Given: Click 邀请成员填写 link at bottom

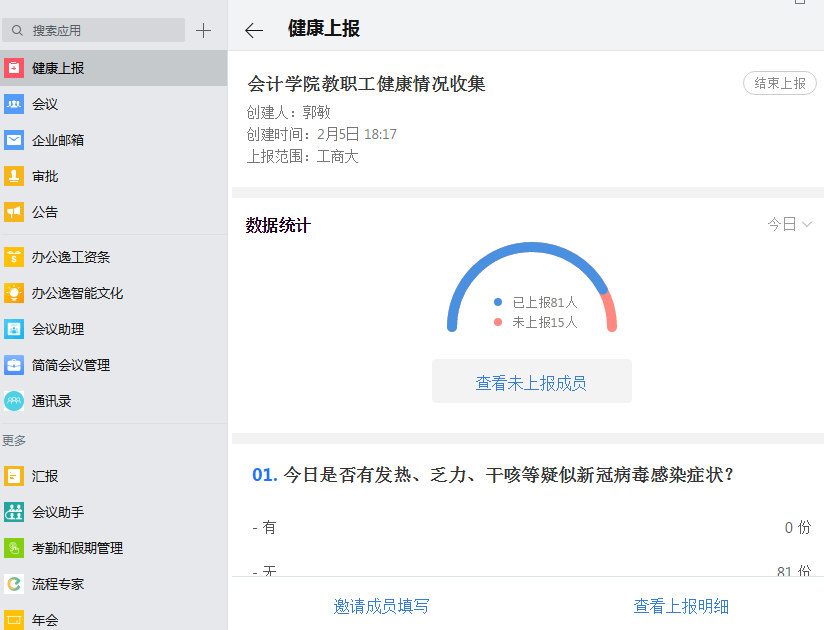Looking at the screenshot, I should pyautogui.click(x=381, y=606).
